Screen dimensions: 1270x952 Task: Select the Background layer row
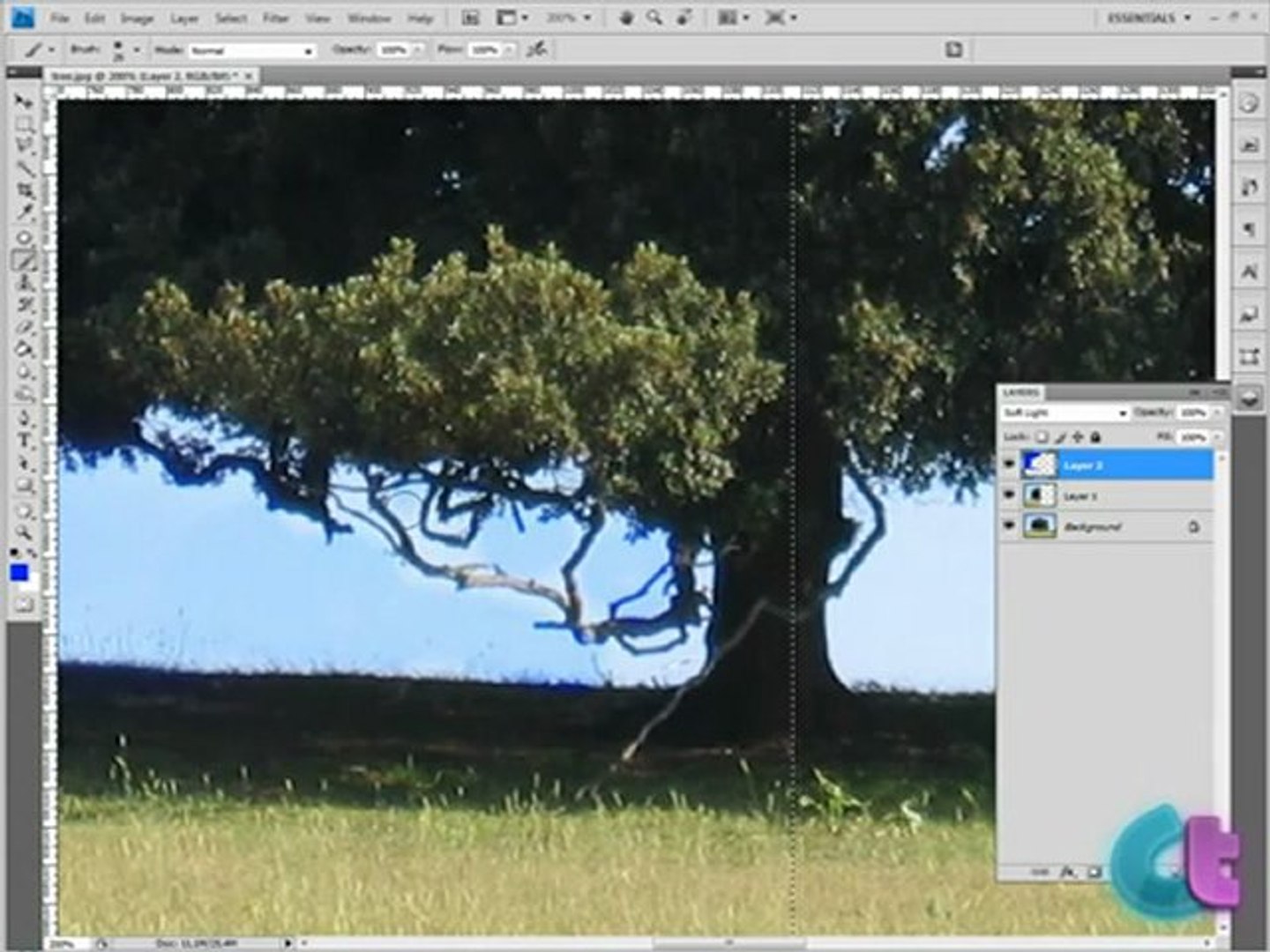coord(1108,526)
